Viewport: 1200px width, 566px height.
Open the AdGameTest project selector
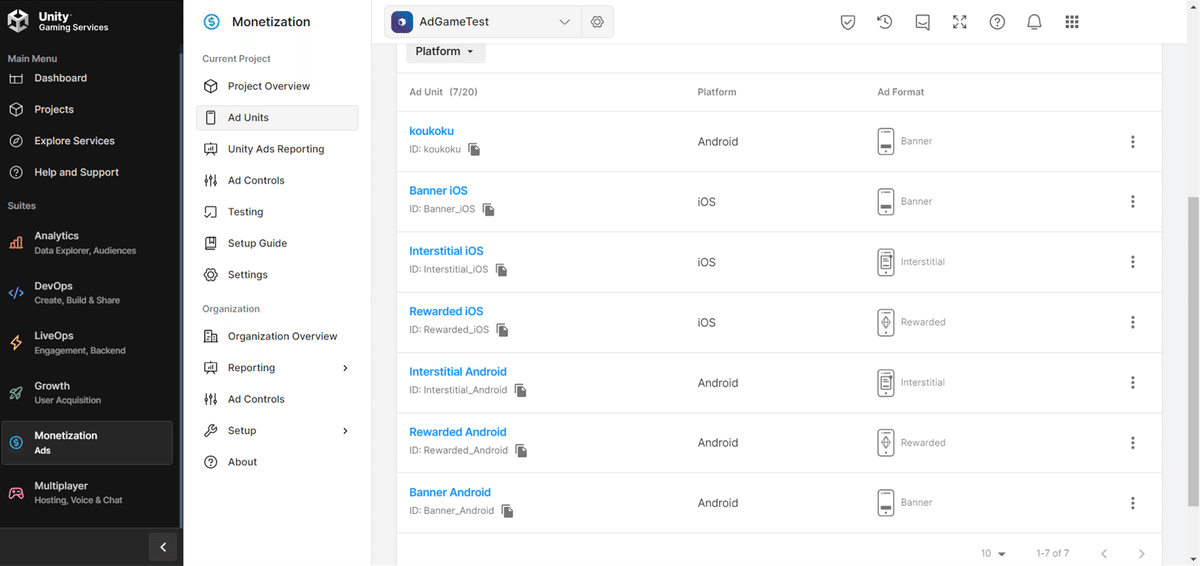(x=482, y=22)
